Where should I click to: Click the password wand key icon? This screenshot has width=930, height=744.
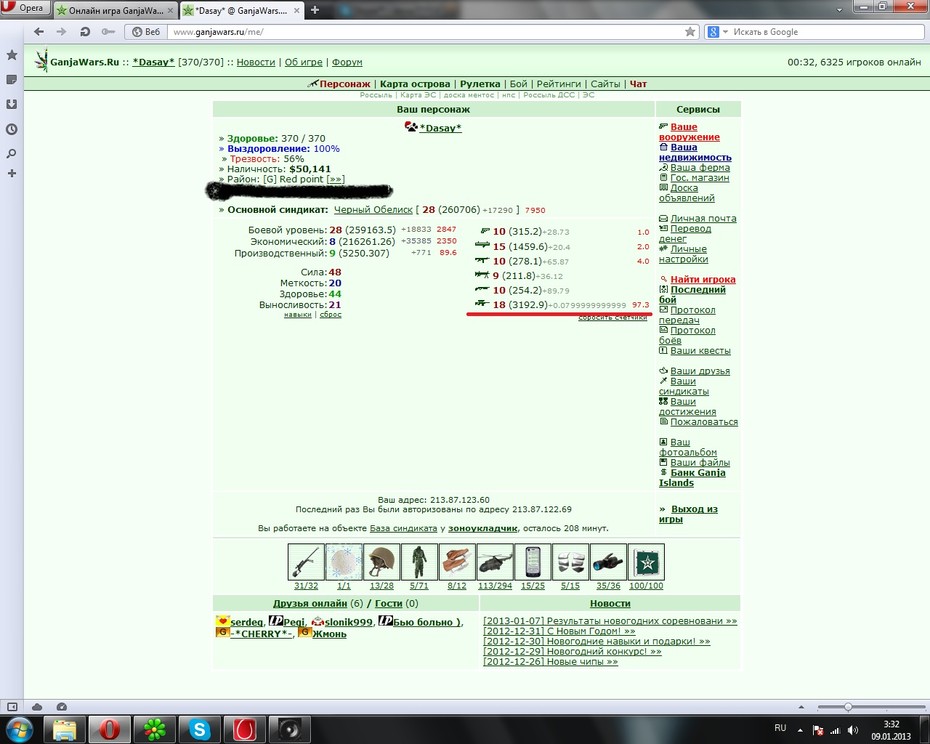[108, 32]
